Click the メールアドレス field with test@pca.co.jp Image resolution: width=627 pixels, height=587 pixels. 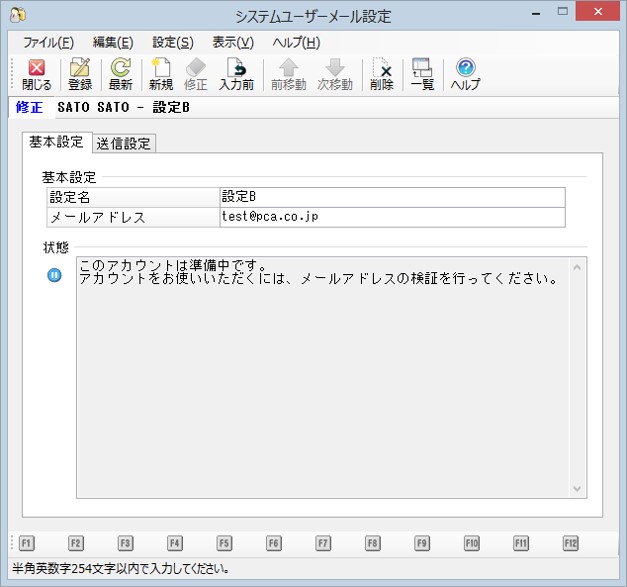391,217
